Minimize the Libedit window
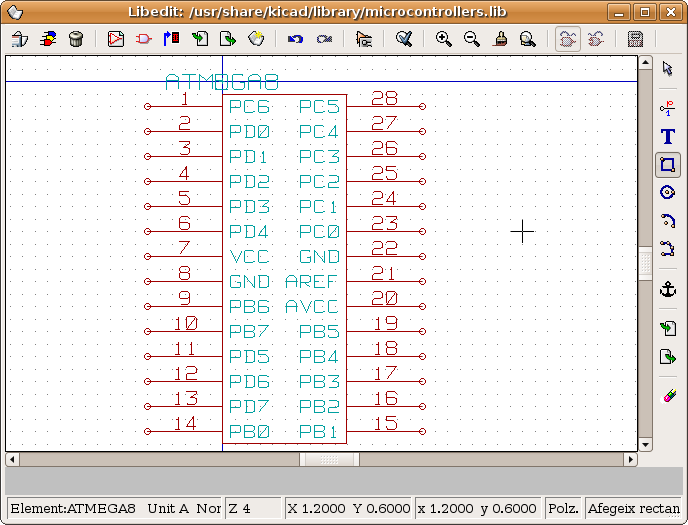The image size is (688, 525). pyautogui.click(x=619, y=12)
